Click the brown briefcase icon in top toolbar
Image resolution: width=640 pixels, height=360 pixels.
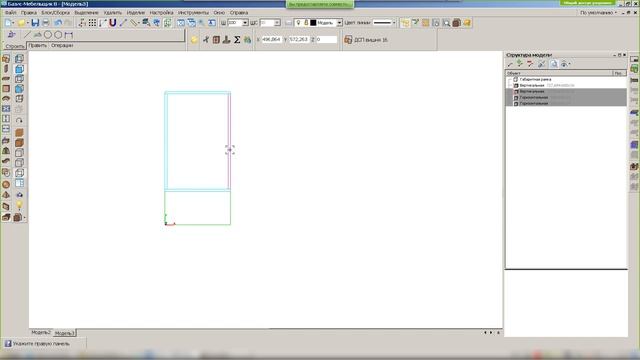[456, 23]
